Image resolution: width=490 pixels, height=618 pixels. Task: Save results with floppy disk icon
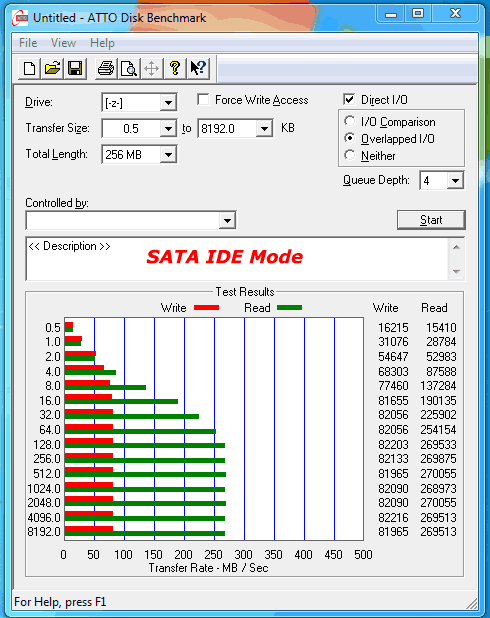pos(75,69)
